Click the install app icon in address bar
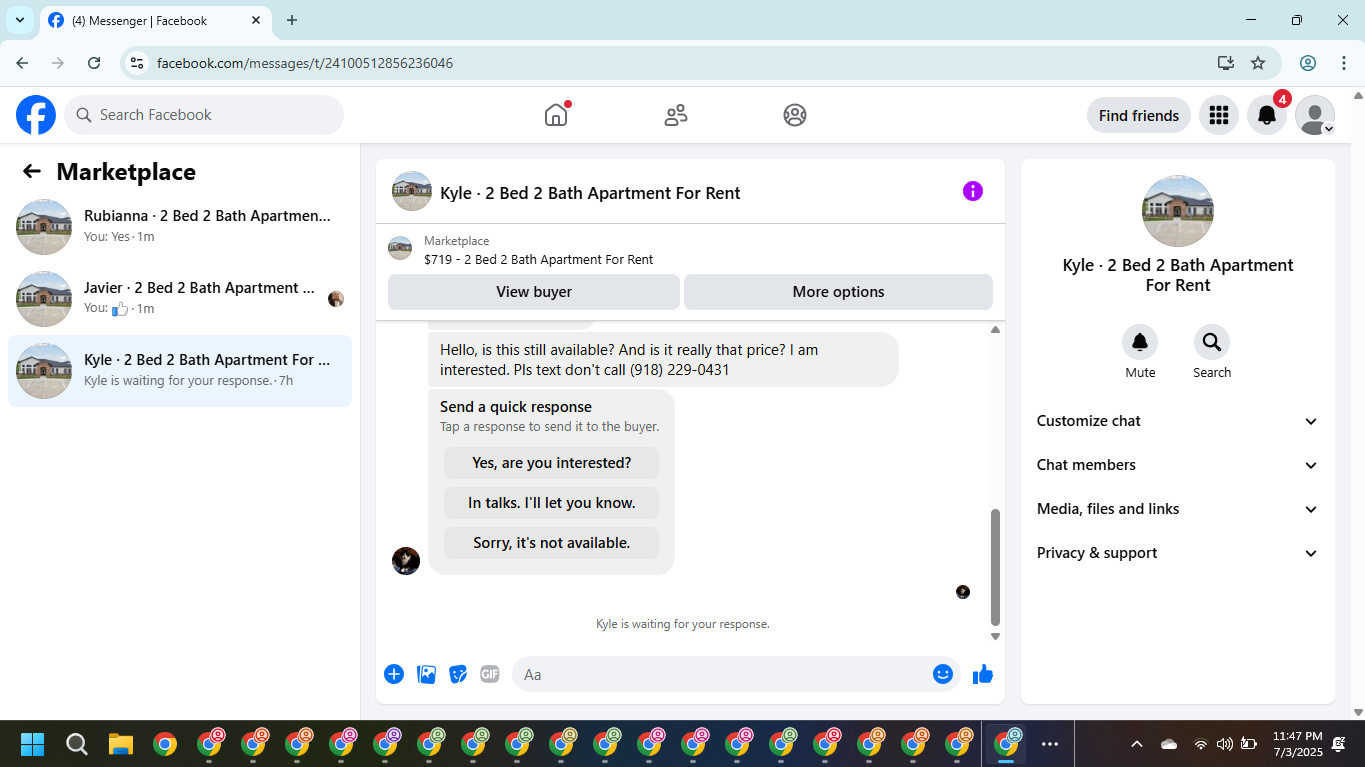The width and height of the screenshot is (1365, 767). click(1226, 63)
